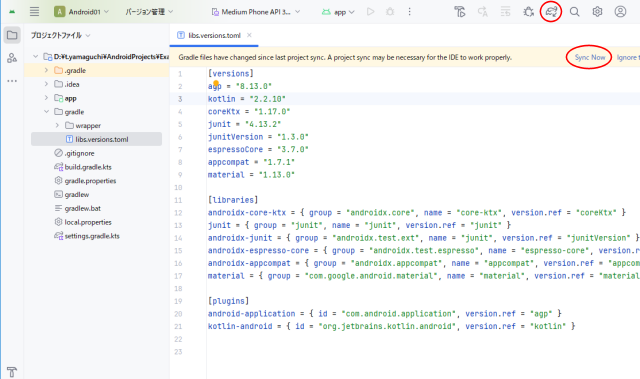Open the Build Variants hammer icon at bottom-left

(x=12, y=372)
